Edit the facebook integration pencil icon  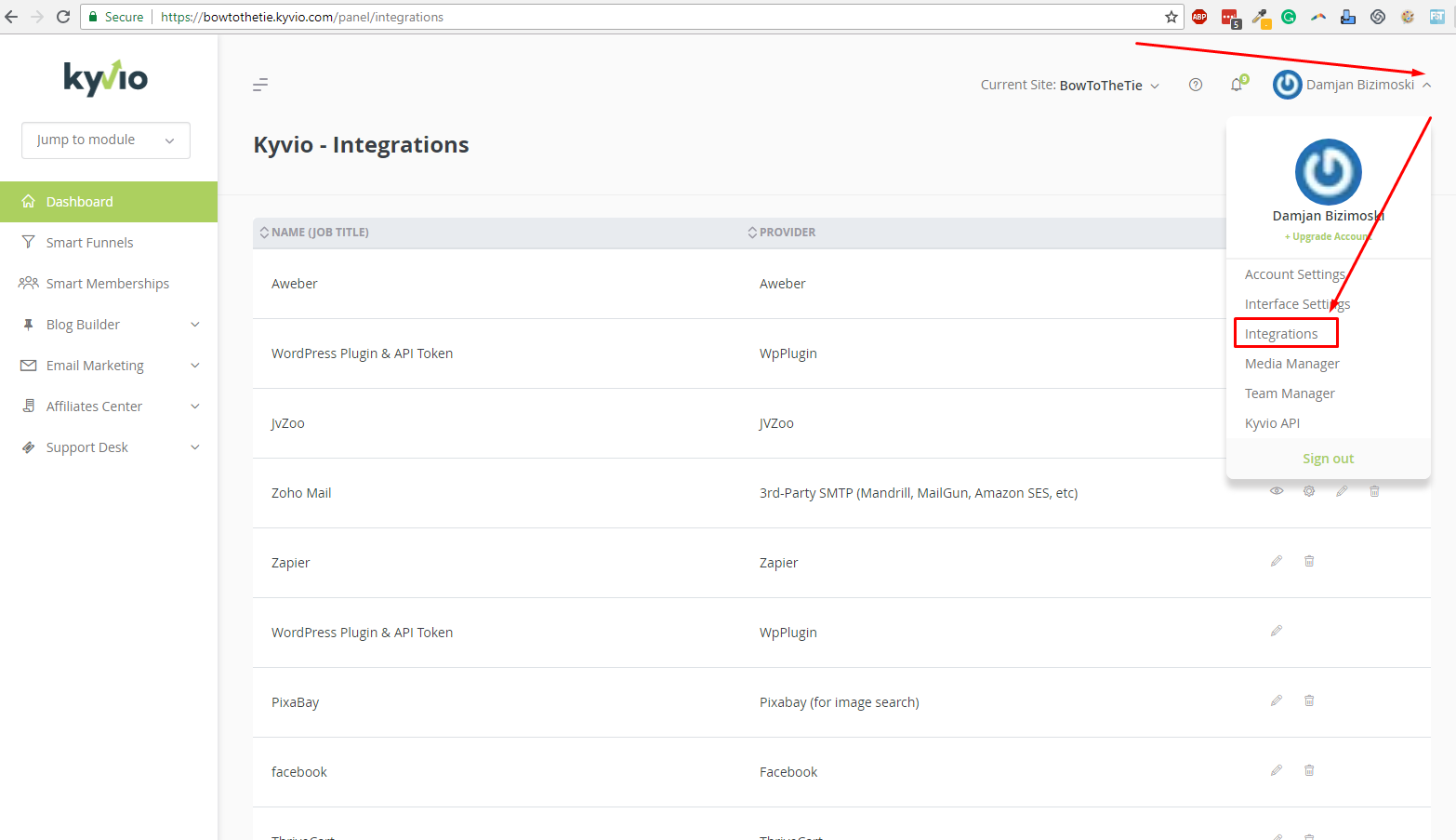coord(1277,770)
